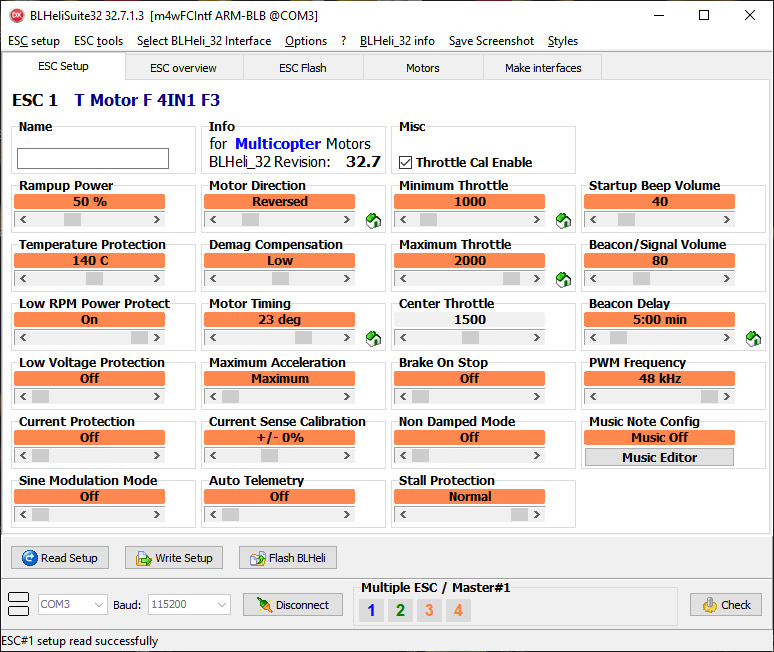Increase Maximum Acceleration with right arrow
774x652 pixels.
tap(347, 397)
